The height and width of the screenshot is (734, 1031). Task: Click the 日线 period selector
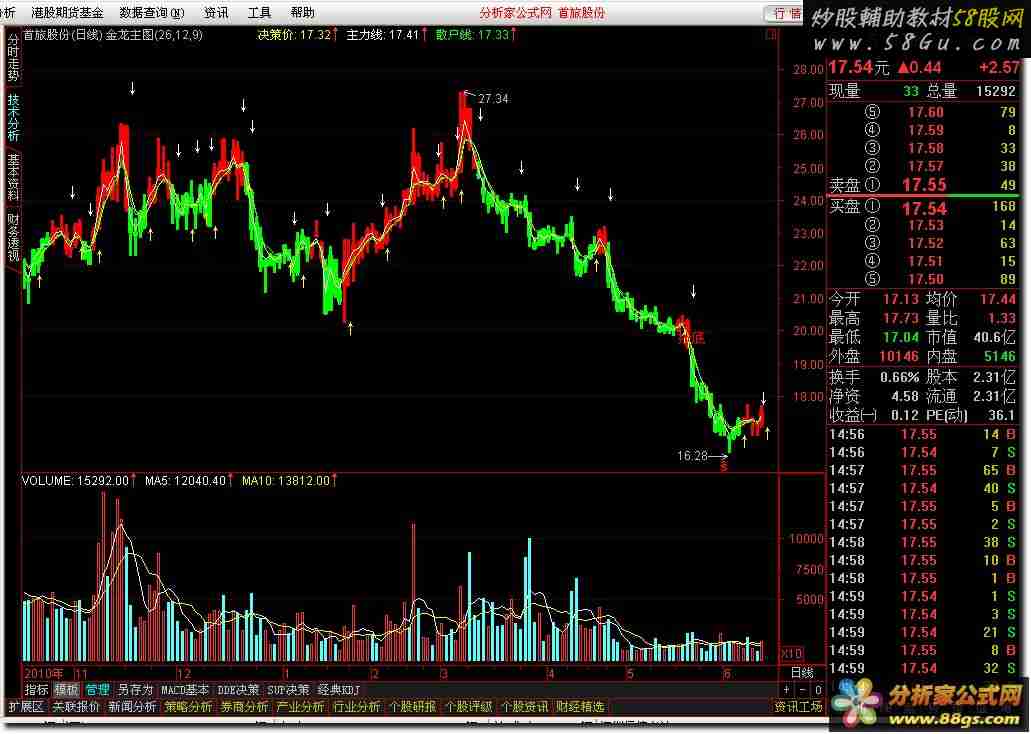802,672
